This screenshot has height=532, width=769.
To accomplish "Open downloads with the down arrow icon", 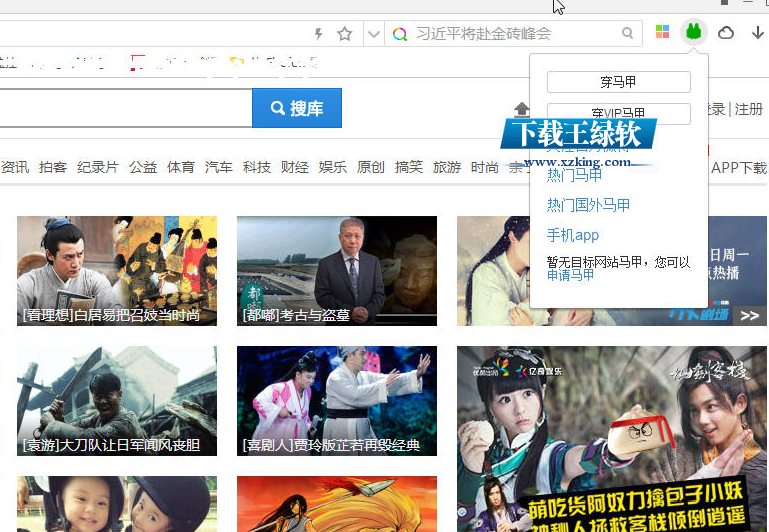I will [x=758, y=33].
